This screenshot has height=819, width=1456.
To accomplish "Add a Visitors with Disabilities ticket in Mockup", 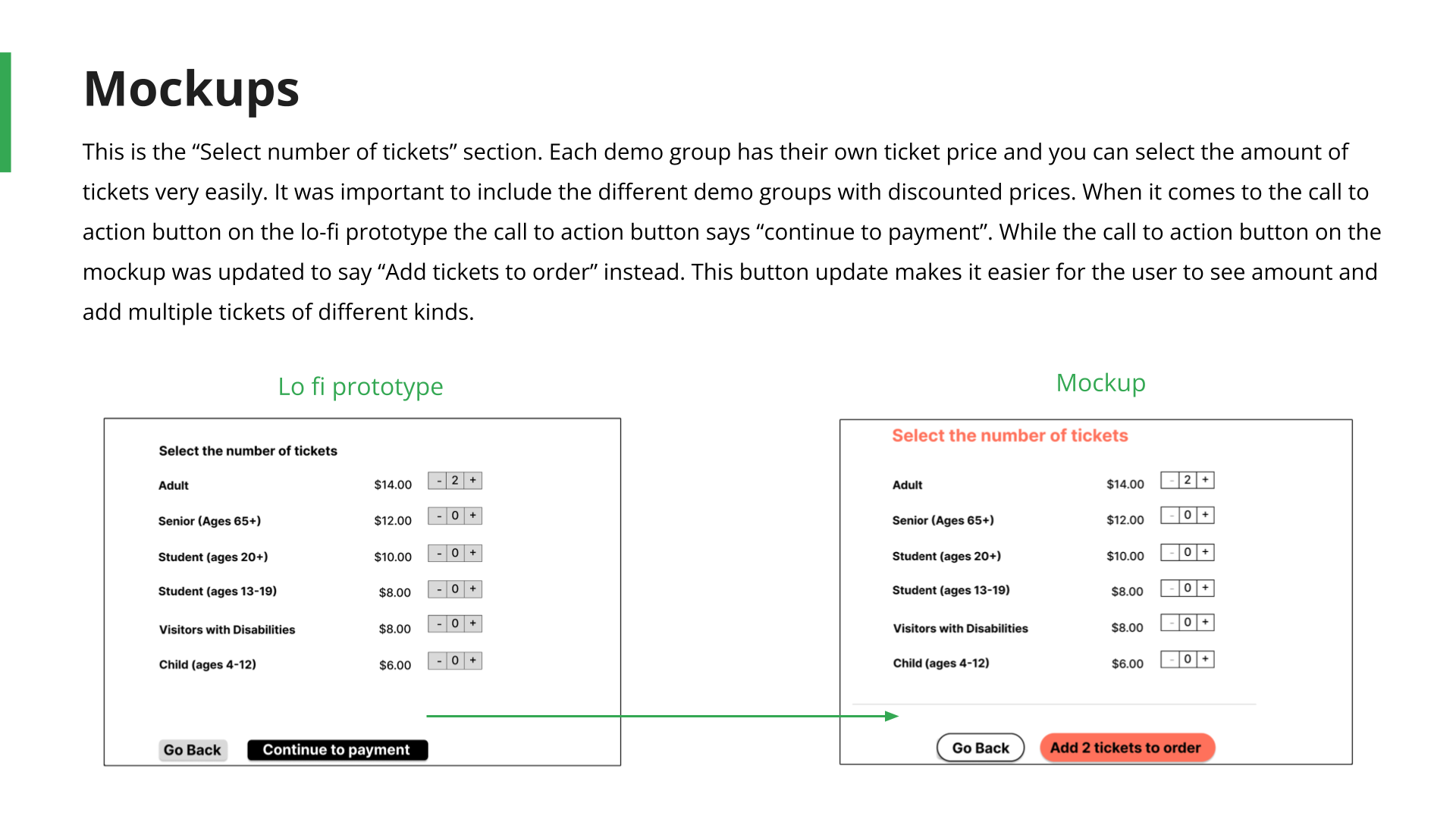I will point(1205,622).
